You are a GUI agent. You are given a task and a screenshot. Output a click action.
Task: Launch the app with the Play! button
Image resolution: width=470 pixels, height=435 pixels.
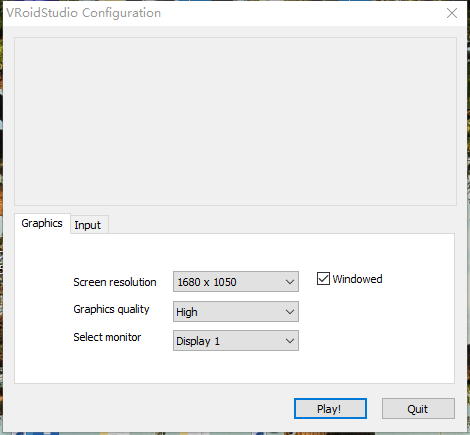(330, 409)
